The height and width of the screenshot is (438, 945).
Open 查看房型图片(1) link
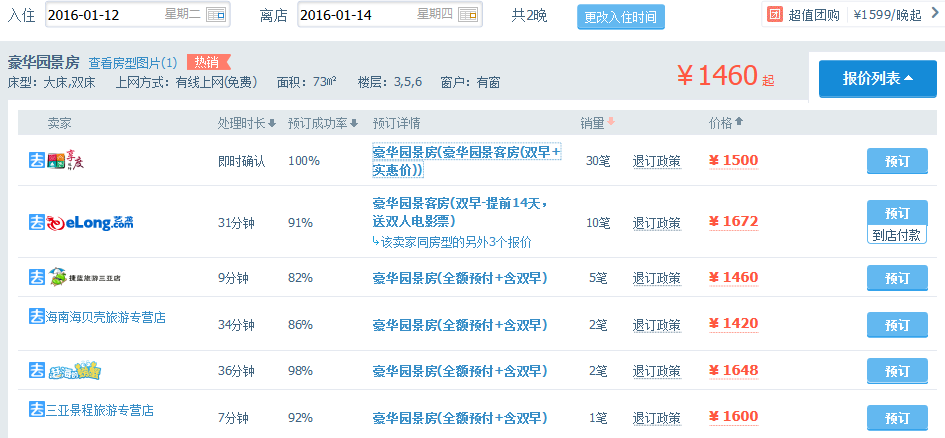pos(133,63)
